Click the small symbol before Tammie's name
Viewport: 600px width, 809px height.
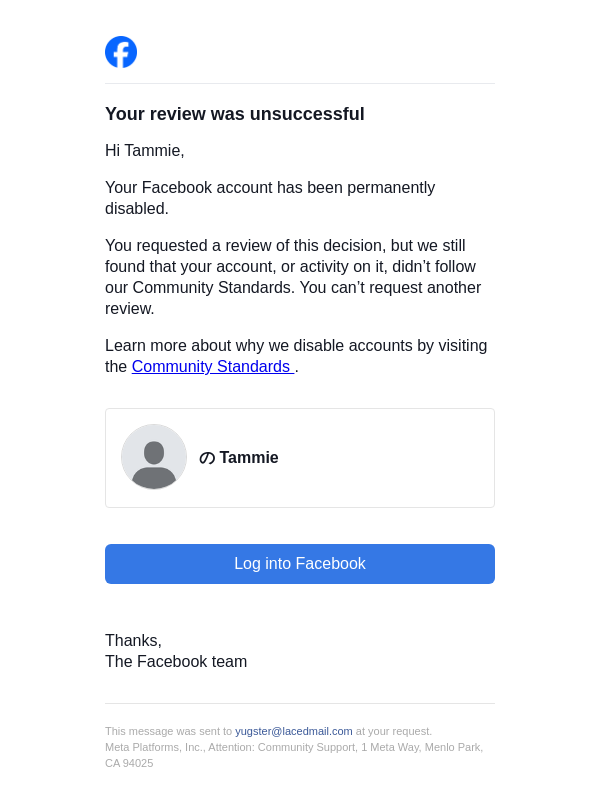tap(207, 458)
